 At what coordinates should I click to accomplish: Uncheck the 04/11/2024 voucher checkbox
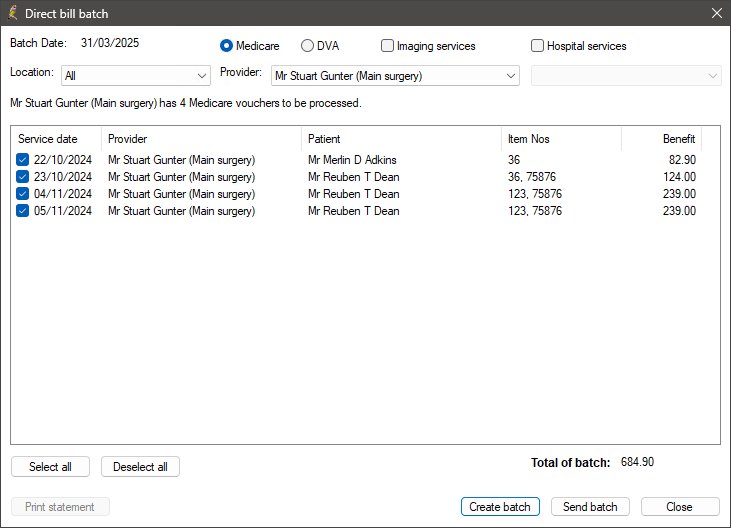22,194
